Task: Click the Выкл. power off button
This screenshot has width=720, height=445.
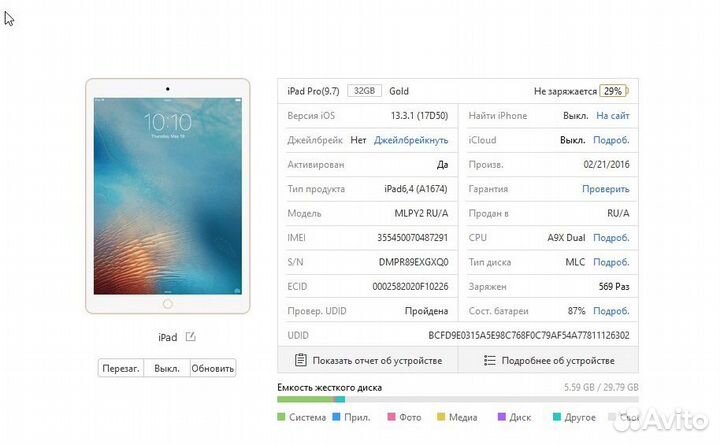Action: 167,368
